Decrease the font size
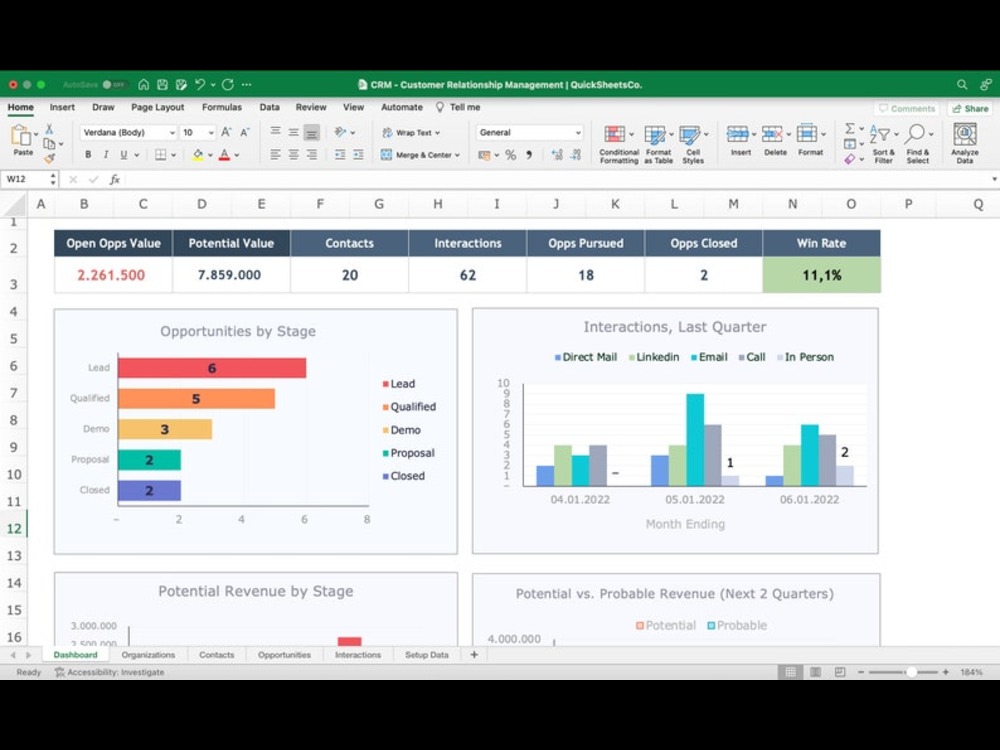1000x750 pixels. [x=245, y=133]
